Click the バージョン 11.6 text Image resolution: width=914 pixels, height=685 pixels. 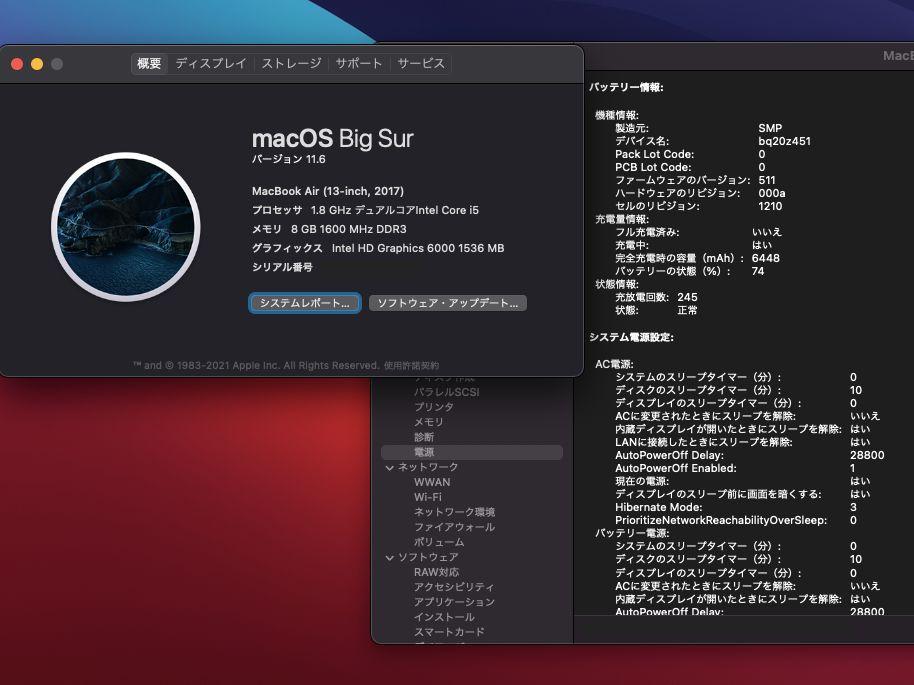[289, 159]
